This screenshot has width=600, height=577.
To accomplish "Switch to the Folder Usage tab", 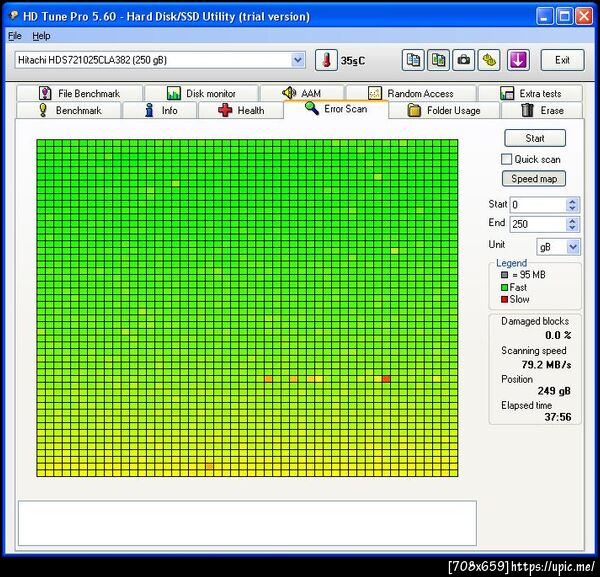I will click(444, 111).
